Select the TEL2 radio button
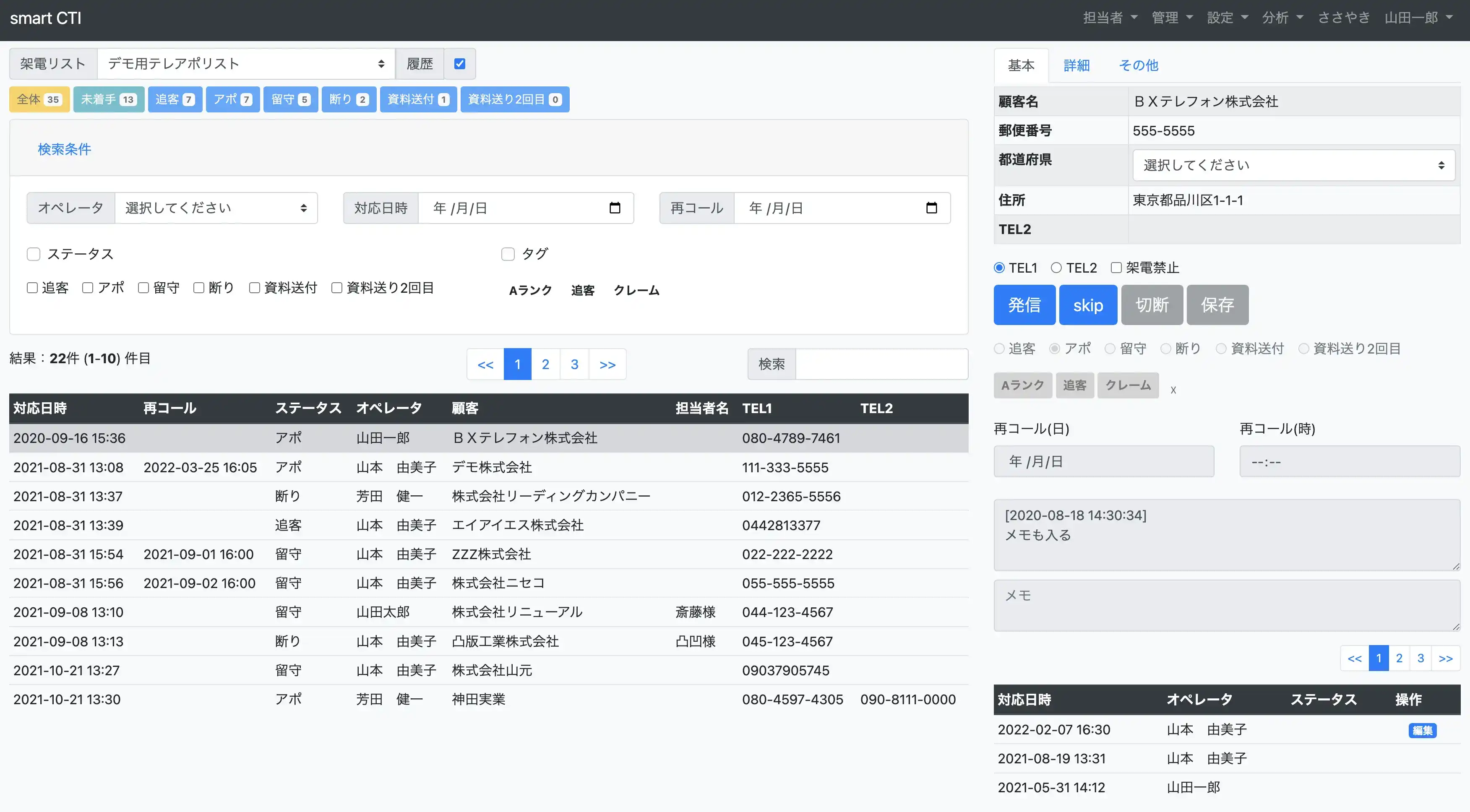 pos(1057,267)
